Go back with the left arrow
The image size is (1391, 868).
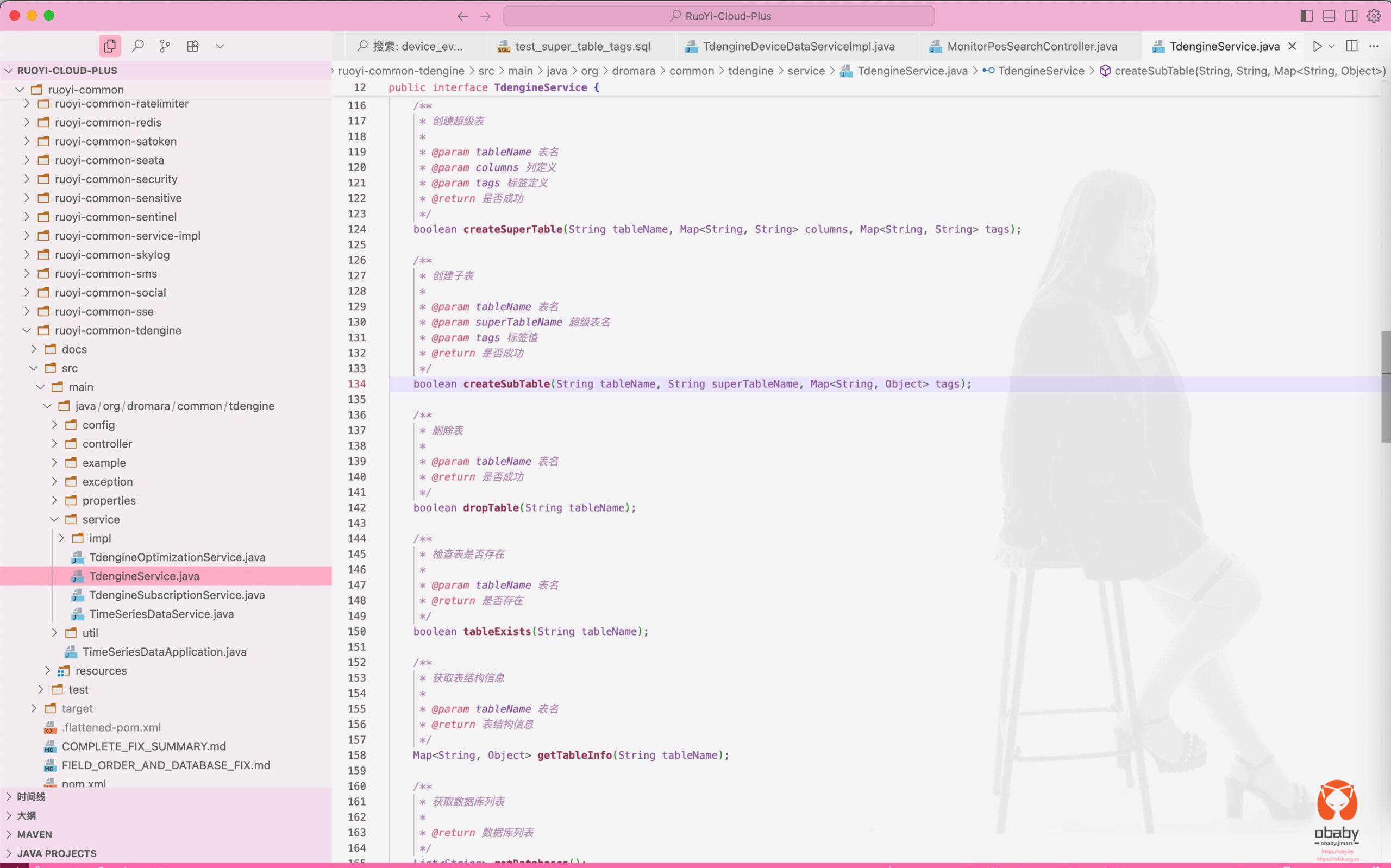point(463,16)
